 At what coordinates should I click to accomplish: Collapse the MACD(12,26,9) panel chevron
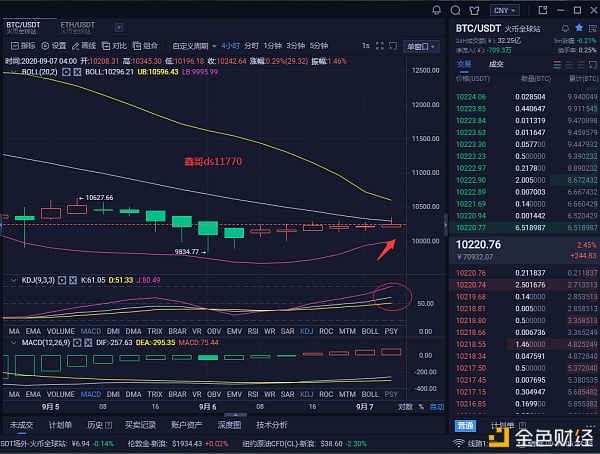pyautogui.click(x=13, y=343)
